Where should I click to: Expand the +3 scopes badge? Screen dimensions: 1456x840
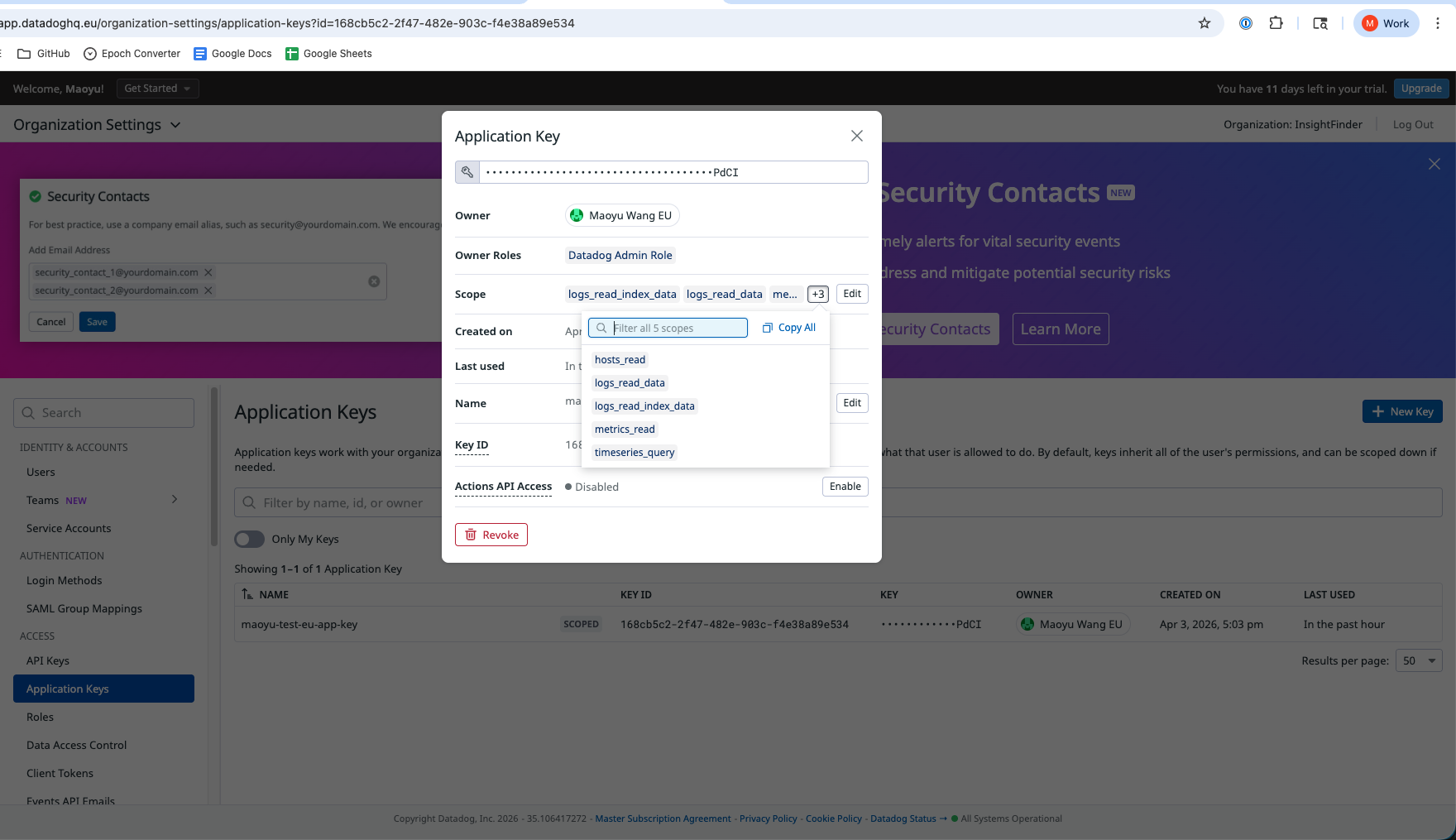click(x=817, y=294)
